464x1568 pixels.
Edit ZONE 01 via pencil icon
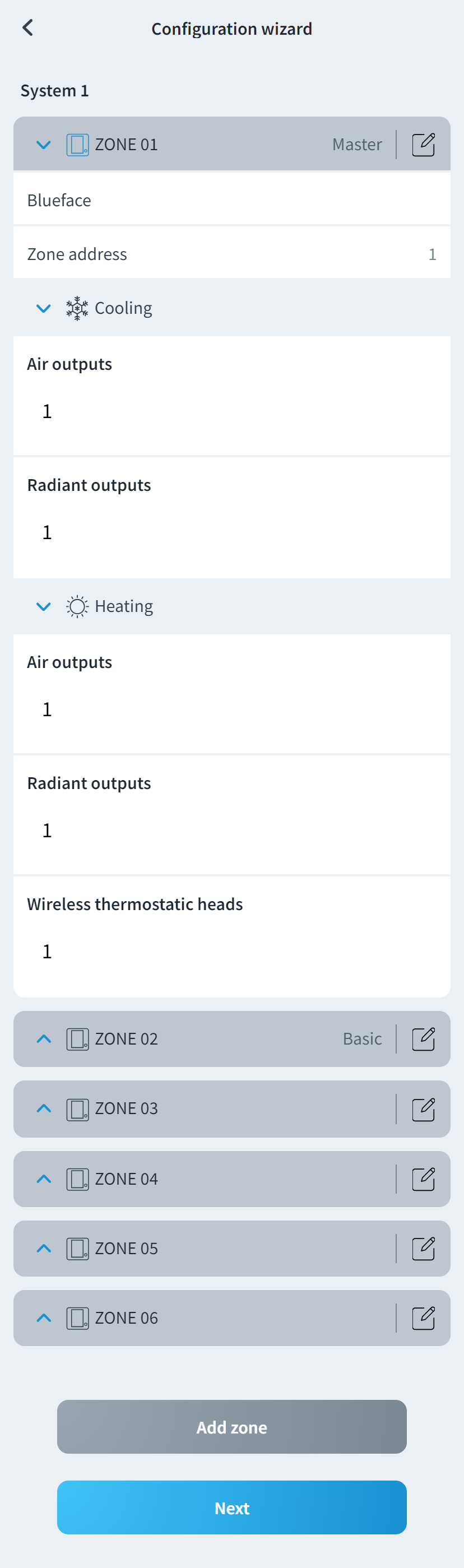point(423,145)
